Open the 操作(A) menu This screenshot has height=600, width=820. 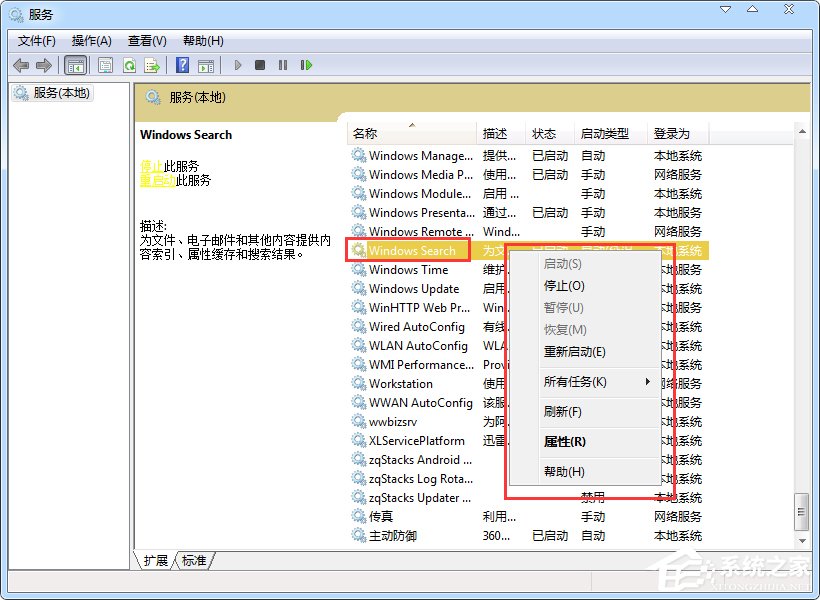coord(91,41)
